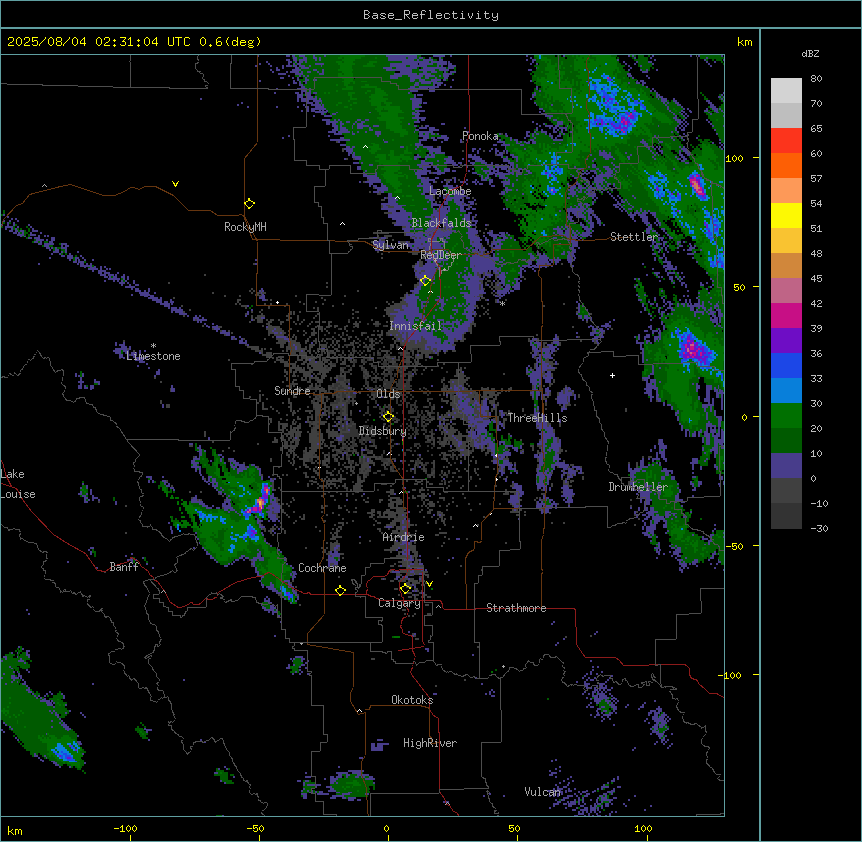862x842 pixels.
Task: Click the yellow V marker northeast of Calgary
Action: 429,584
